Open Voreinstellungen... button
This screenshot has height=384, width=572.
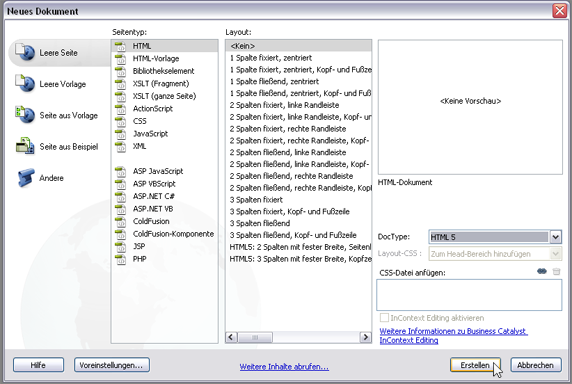point(112,365)
